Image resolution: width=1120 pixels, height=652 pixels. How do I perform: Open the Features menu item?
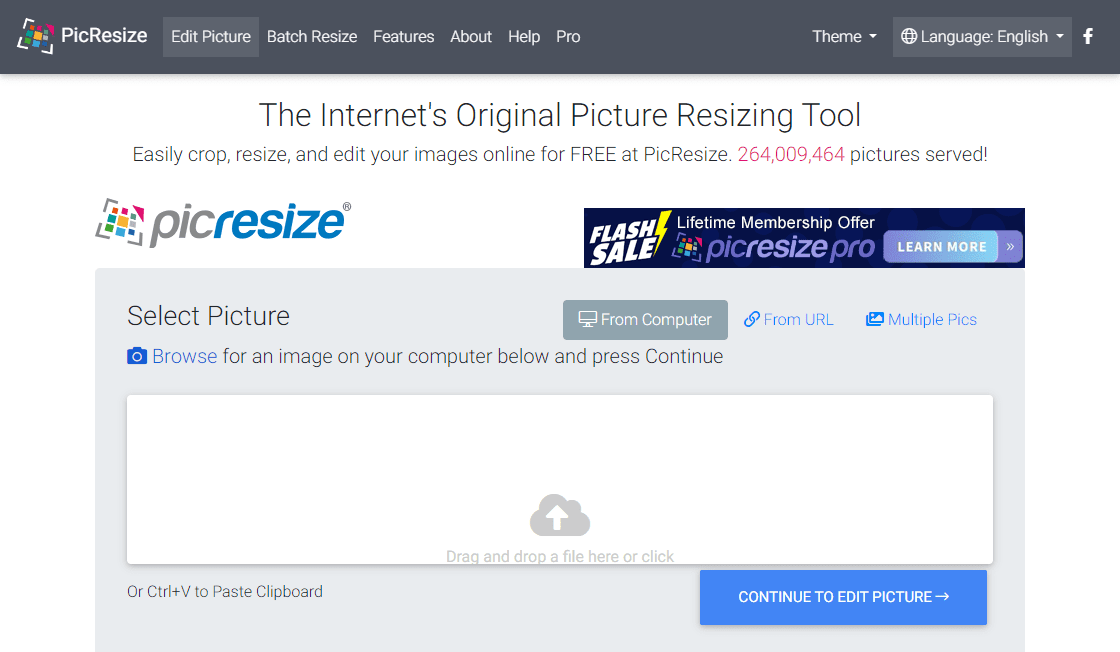tap(403, 36)
